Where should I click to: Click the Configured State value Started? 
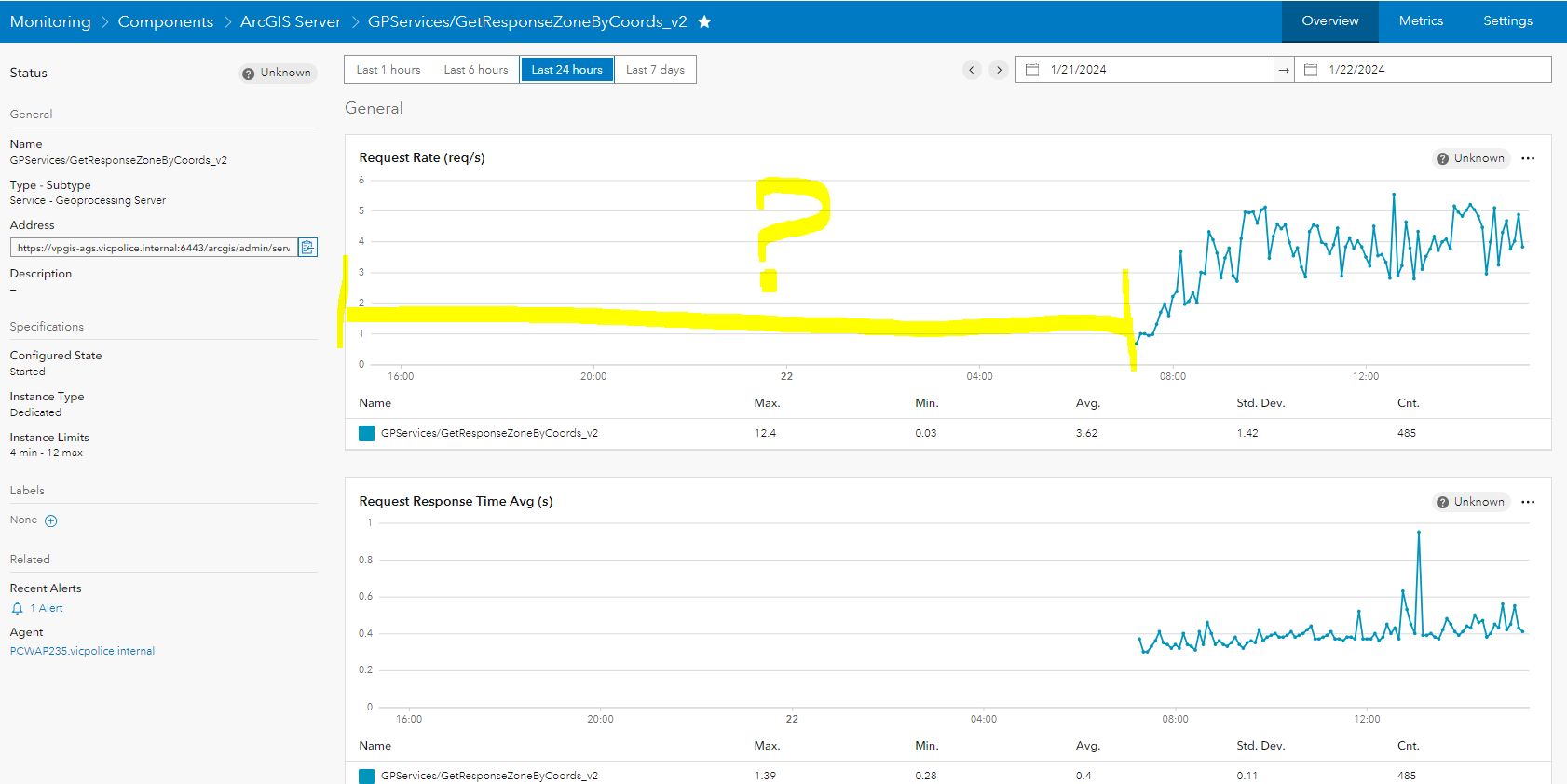27,372
